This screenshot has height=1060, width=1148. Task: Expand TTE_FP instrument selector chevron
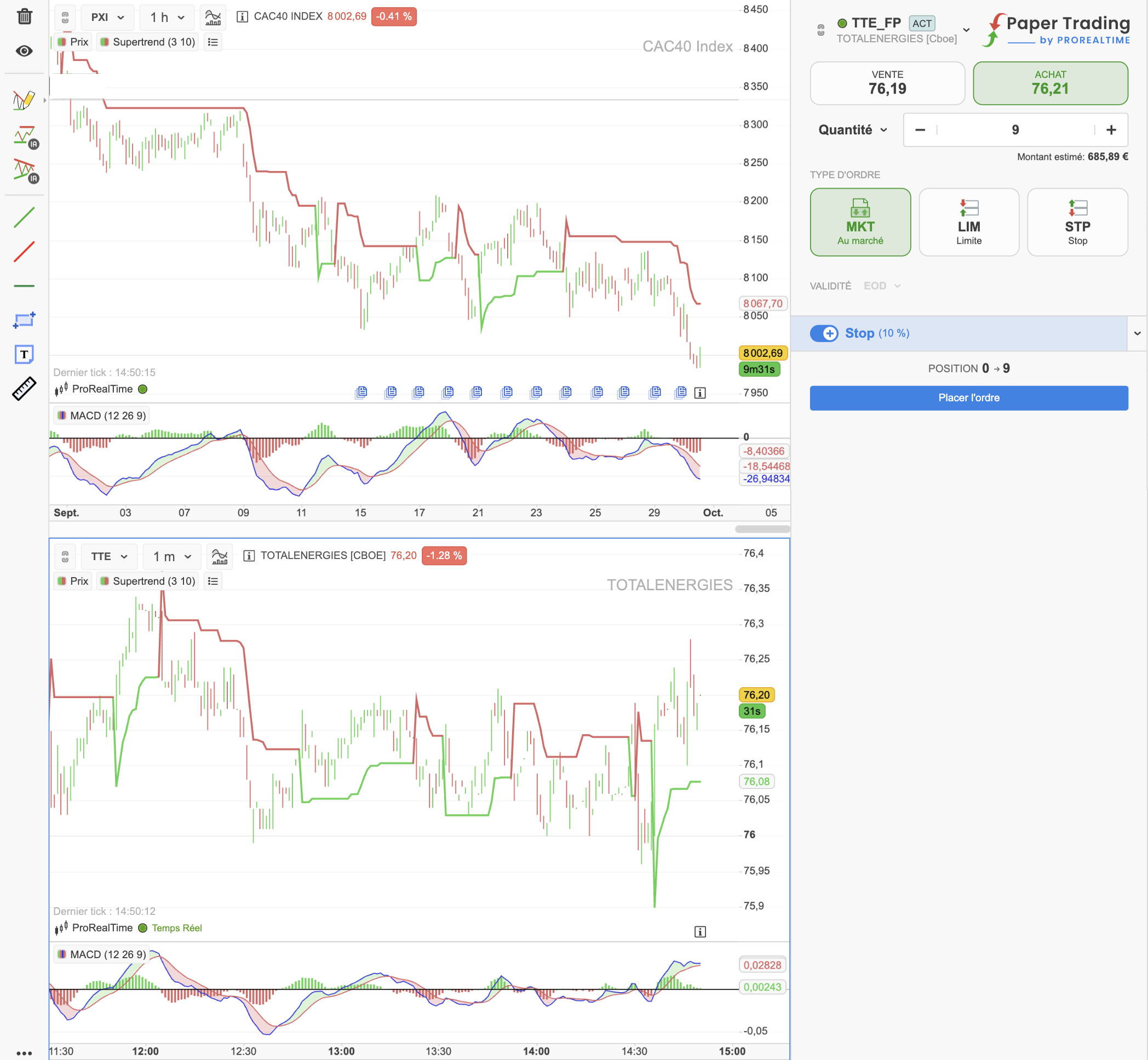coord(966,30)
